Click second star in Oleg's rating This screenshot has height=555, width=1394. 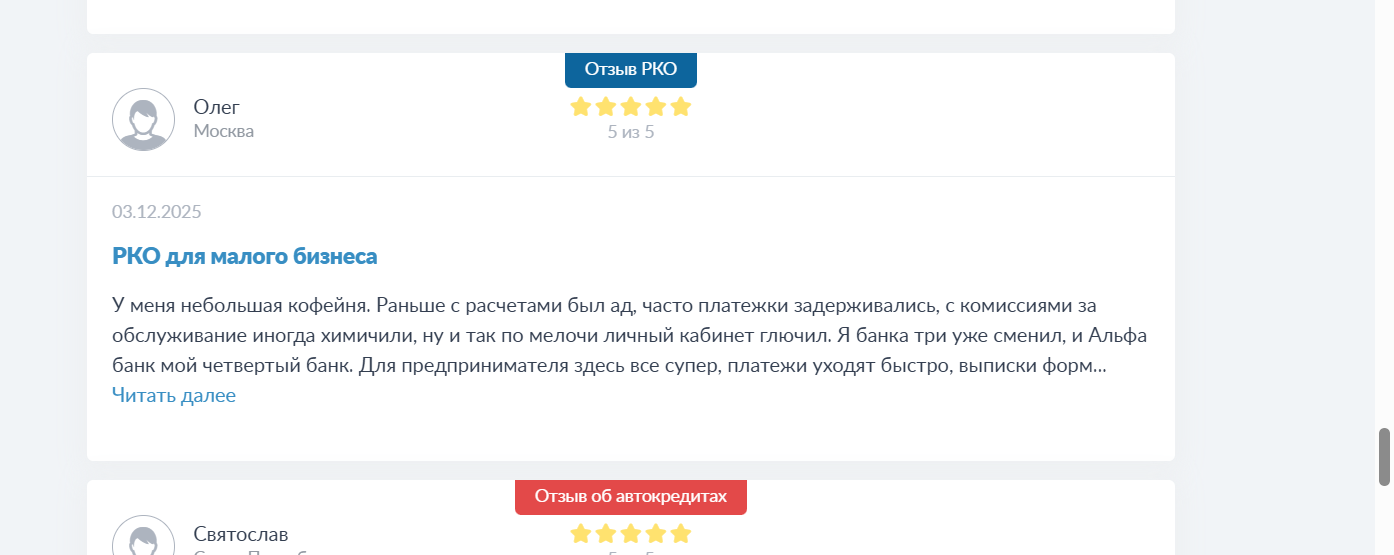click(x=606, y=107)
